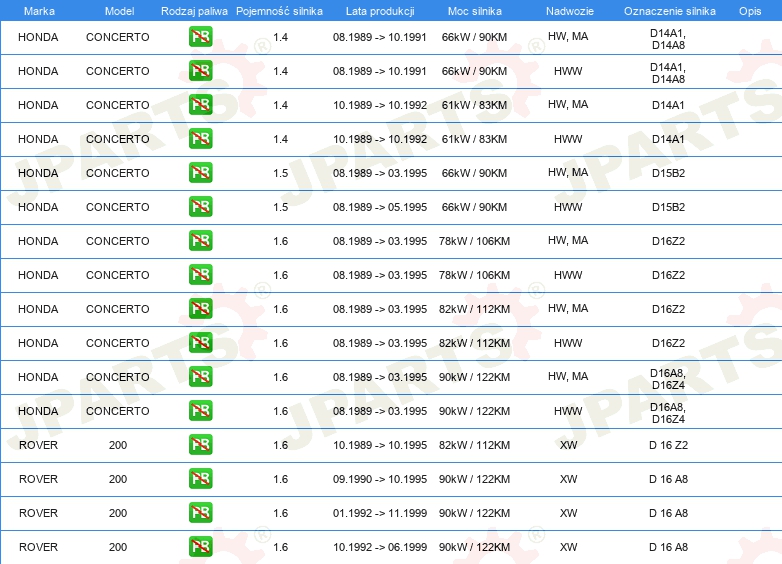
Task: Click D16Z2 engine code in the 78kW HWW row
Action: [x=668, y=275]
